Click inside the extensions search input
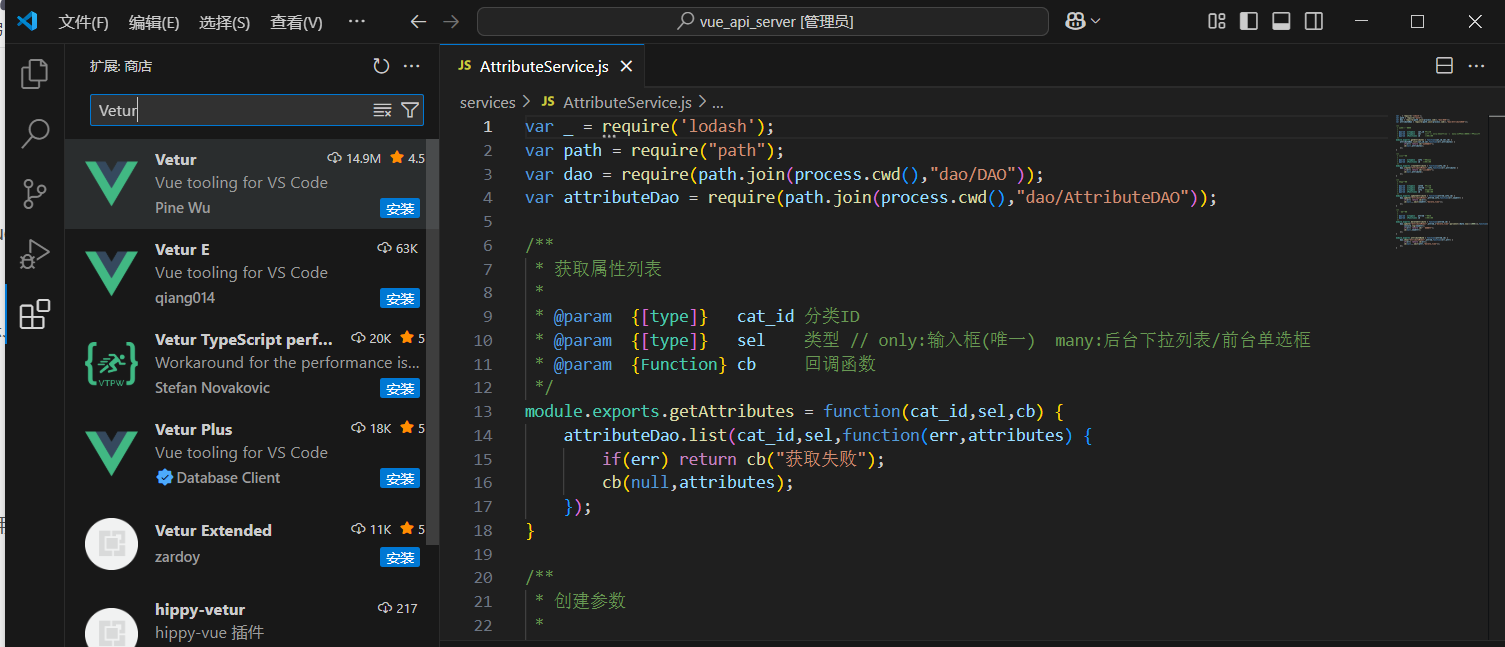The width and height of the screenshot is (1505, 647). (x=230, y=110)
